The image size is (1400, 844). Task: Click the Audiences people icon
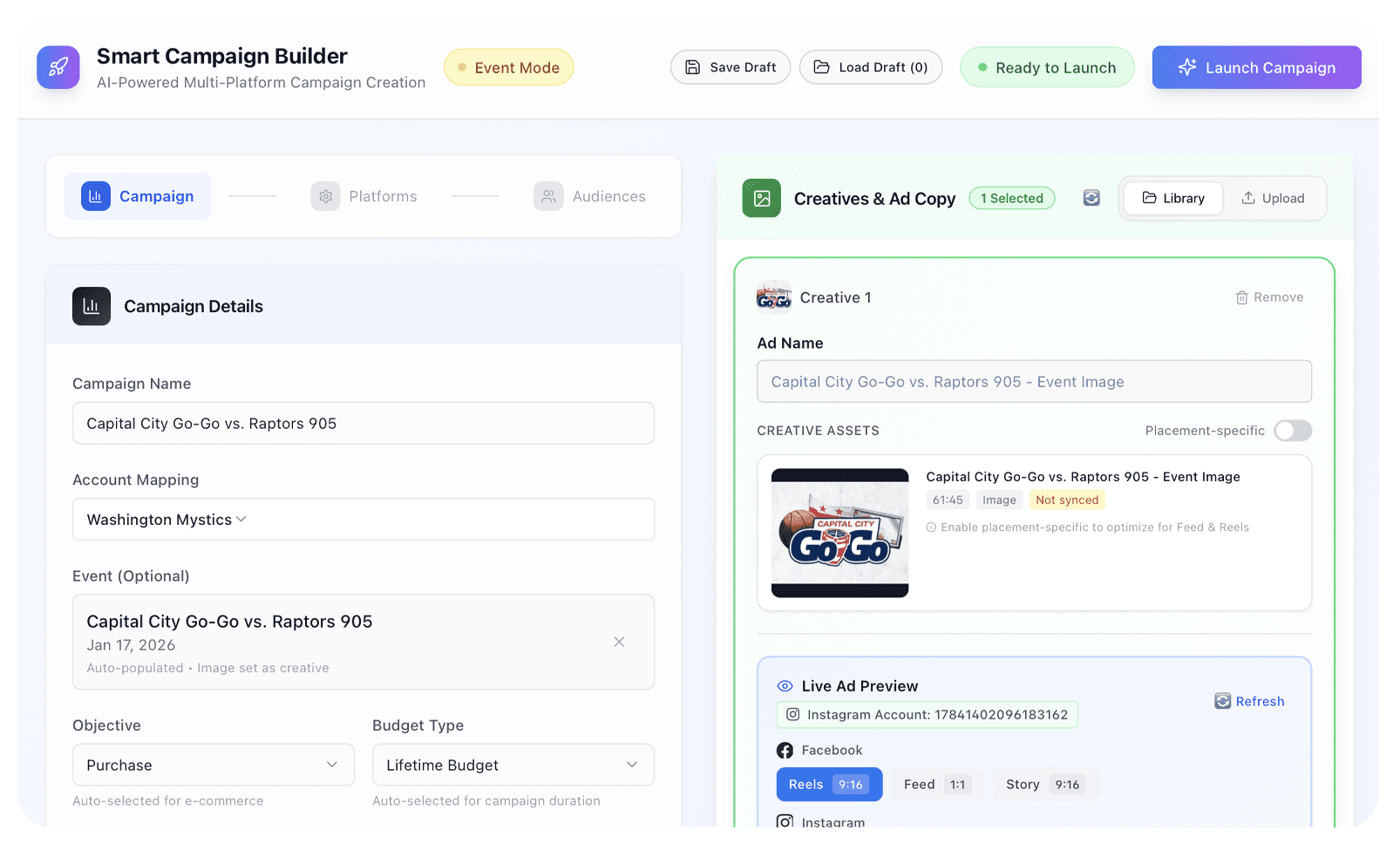(x=548, y=196)
